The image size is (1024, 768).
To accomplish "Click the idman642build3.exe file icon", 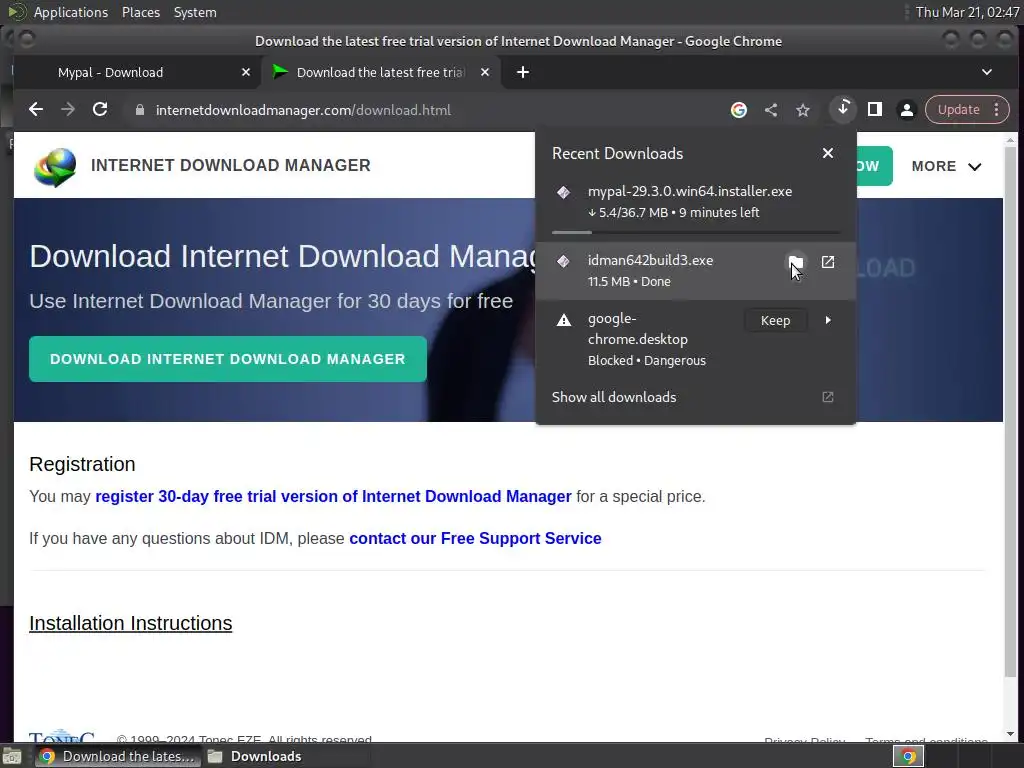I will [563, 261].
